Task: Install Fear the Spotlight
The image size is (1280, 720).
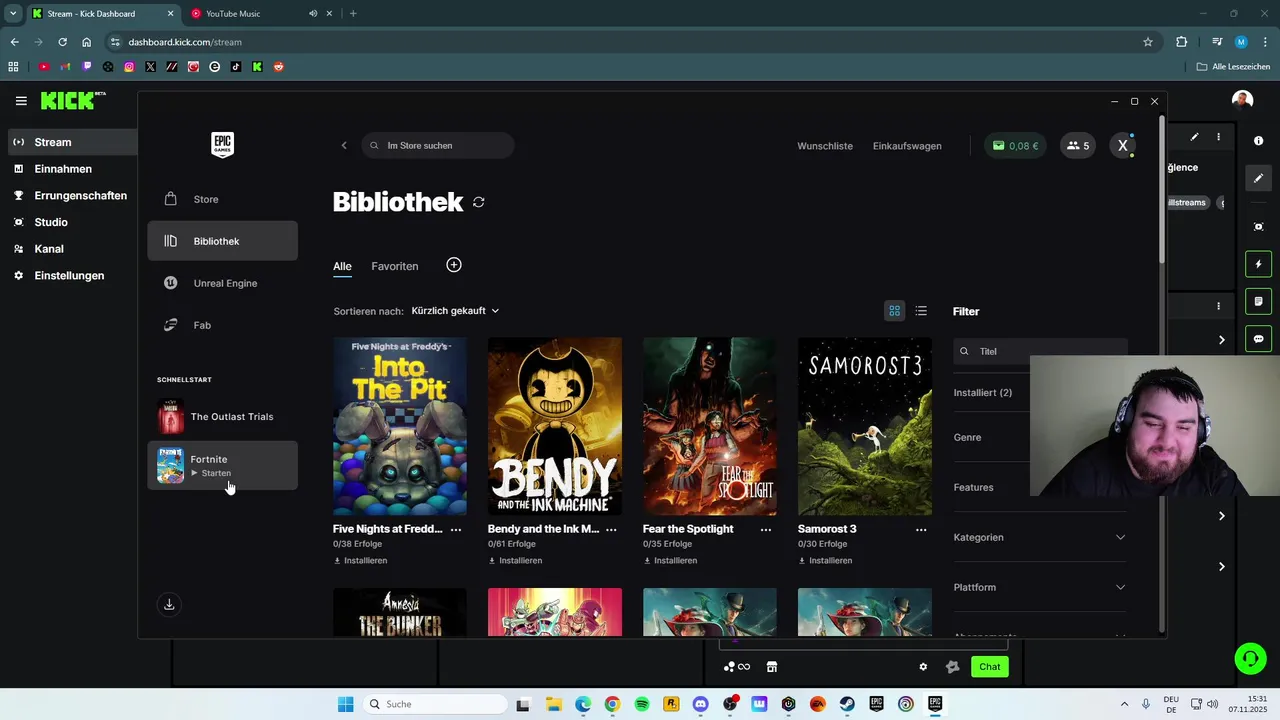Action: point(670,561)
